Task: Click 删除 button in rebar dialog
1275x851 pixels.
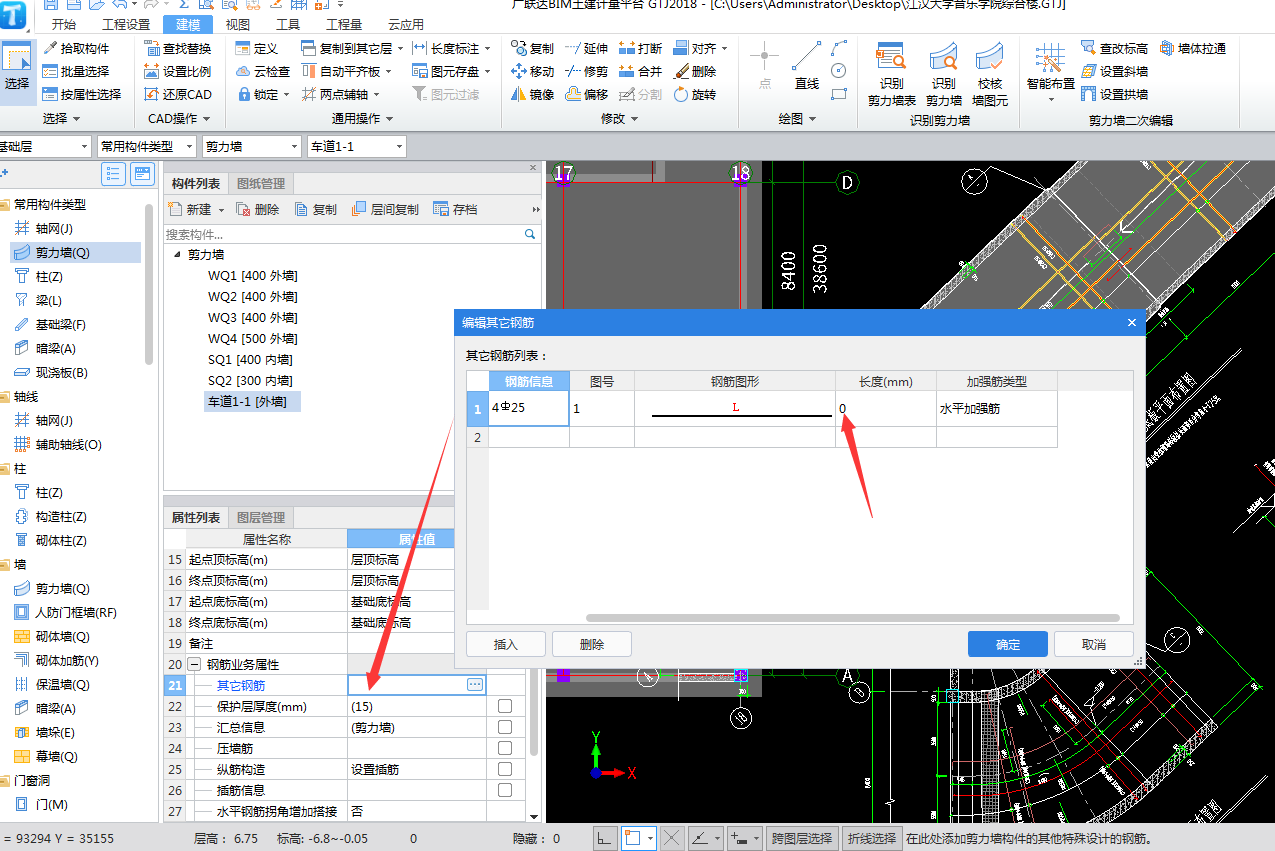Action: pos(592,644)
